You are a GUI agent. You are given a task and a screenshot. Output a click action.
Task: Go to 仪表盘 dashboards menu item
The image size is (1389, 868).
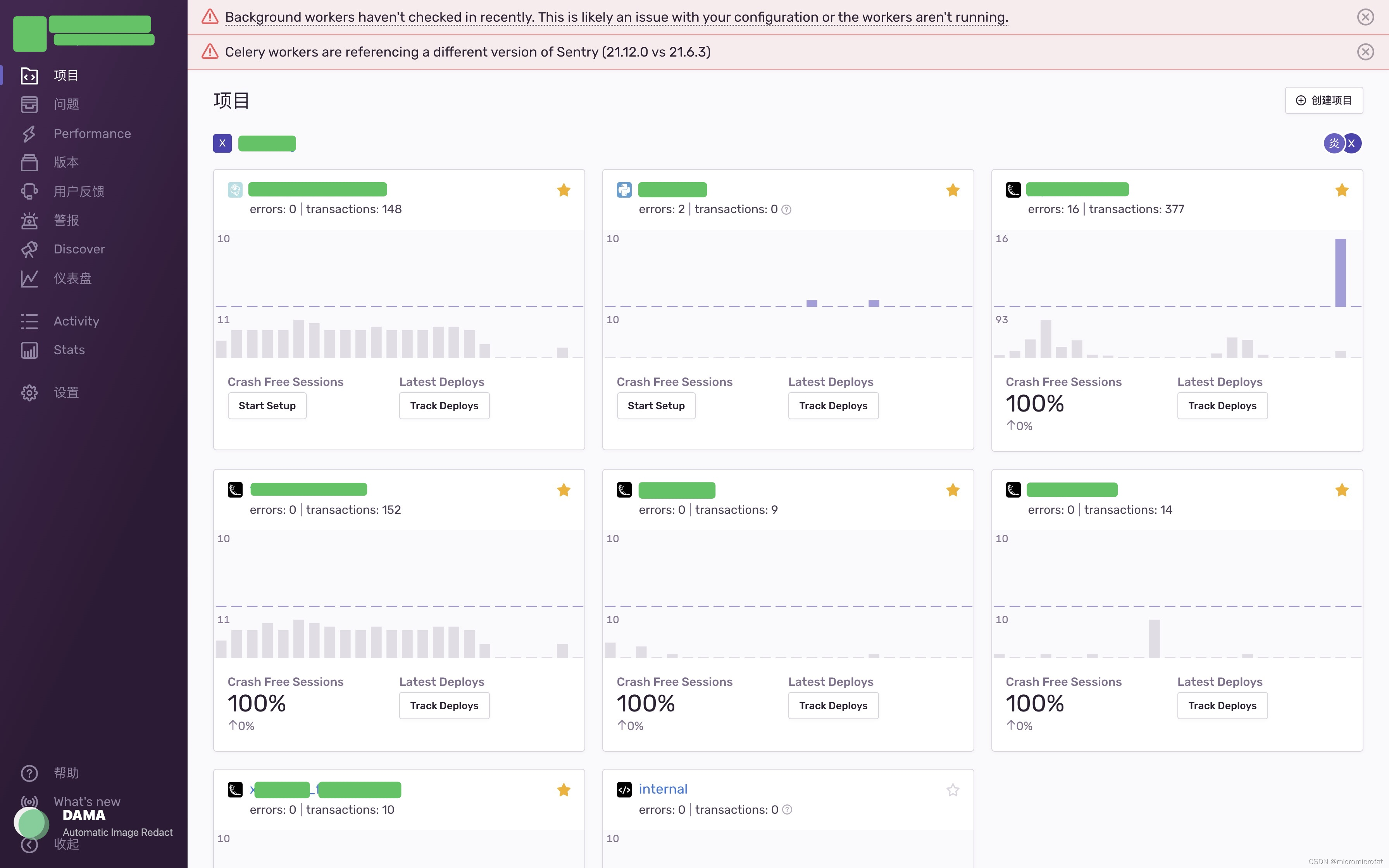click(72, 279)
